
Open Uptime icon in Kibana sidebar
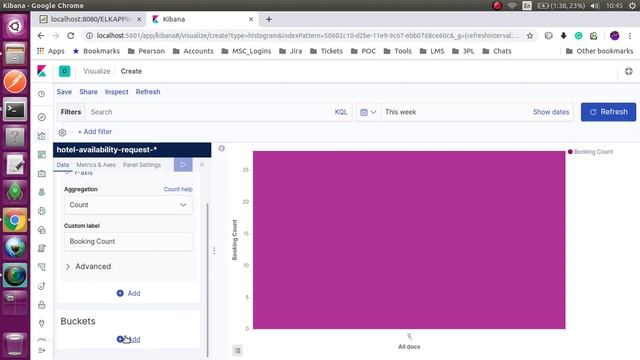pyautogui.click(x=42, y=286)
